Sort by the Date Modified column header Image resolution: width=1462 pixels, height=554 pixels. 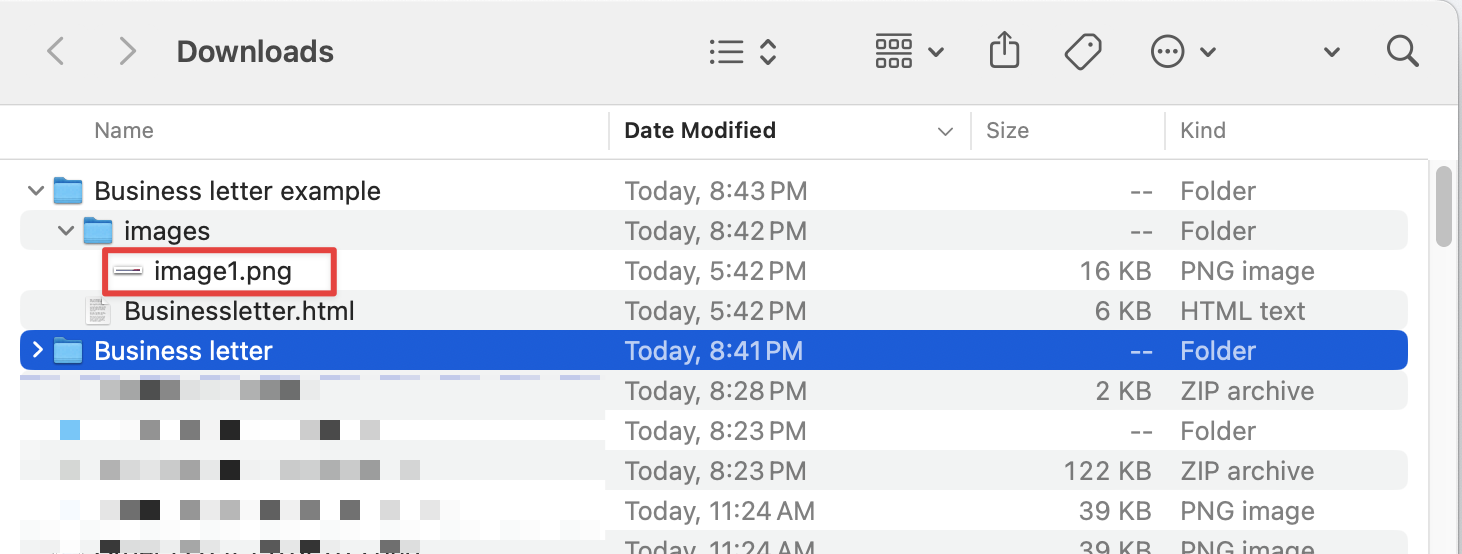700,131
